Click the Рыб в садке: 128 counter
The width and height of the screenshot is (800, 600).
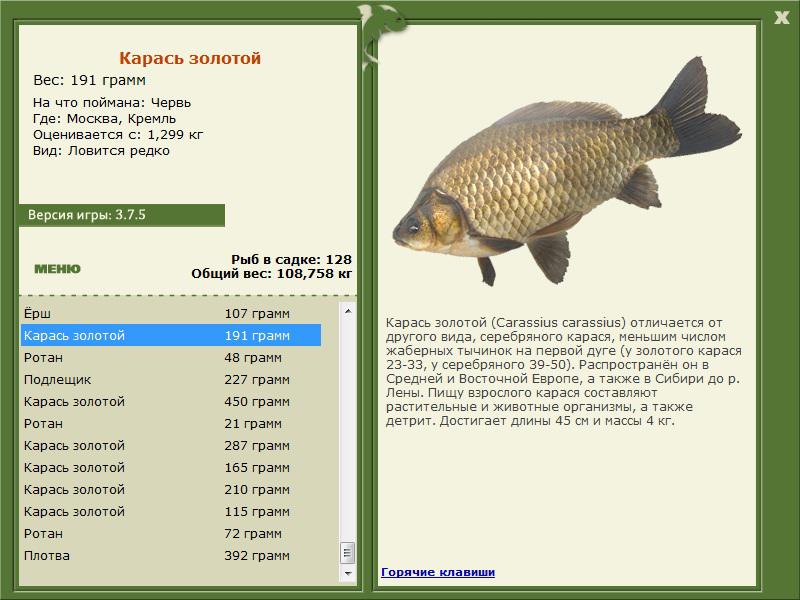291,259
